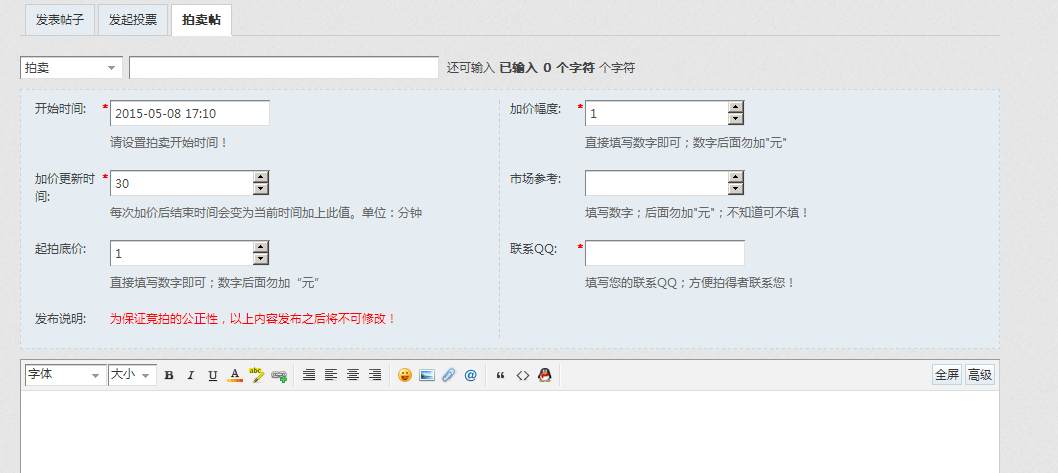Open the 拍卖 category dropdown
Screen dimensions: 1058x473
click(72, 67)
